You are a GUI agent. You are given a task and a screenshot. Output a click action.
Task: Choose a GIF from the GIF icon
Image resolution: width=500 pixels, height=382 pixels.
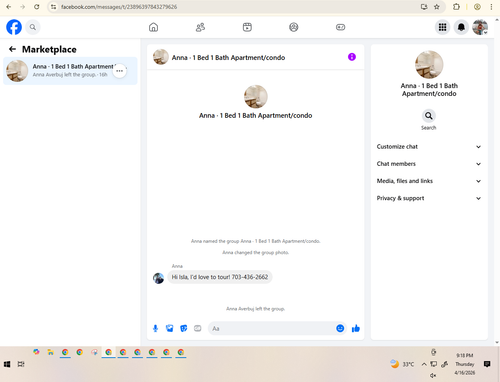point(197,328)
